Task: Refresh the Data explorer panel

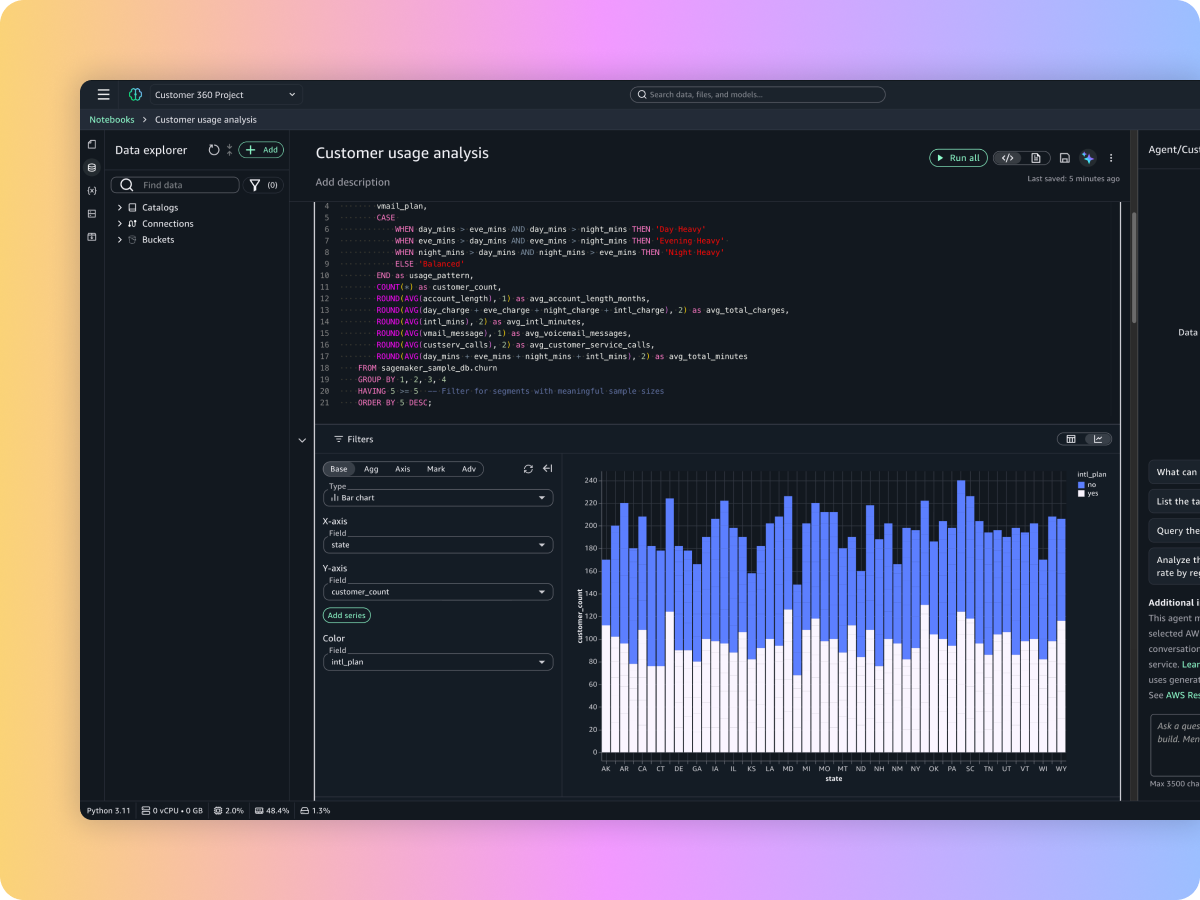Action: pos(213,150)
